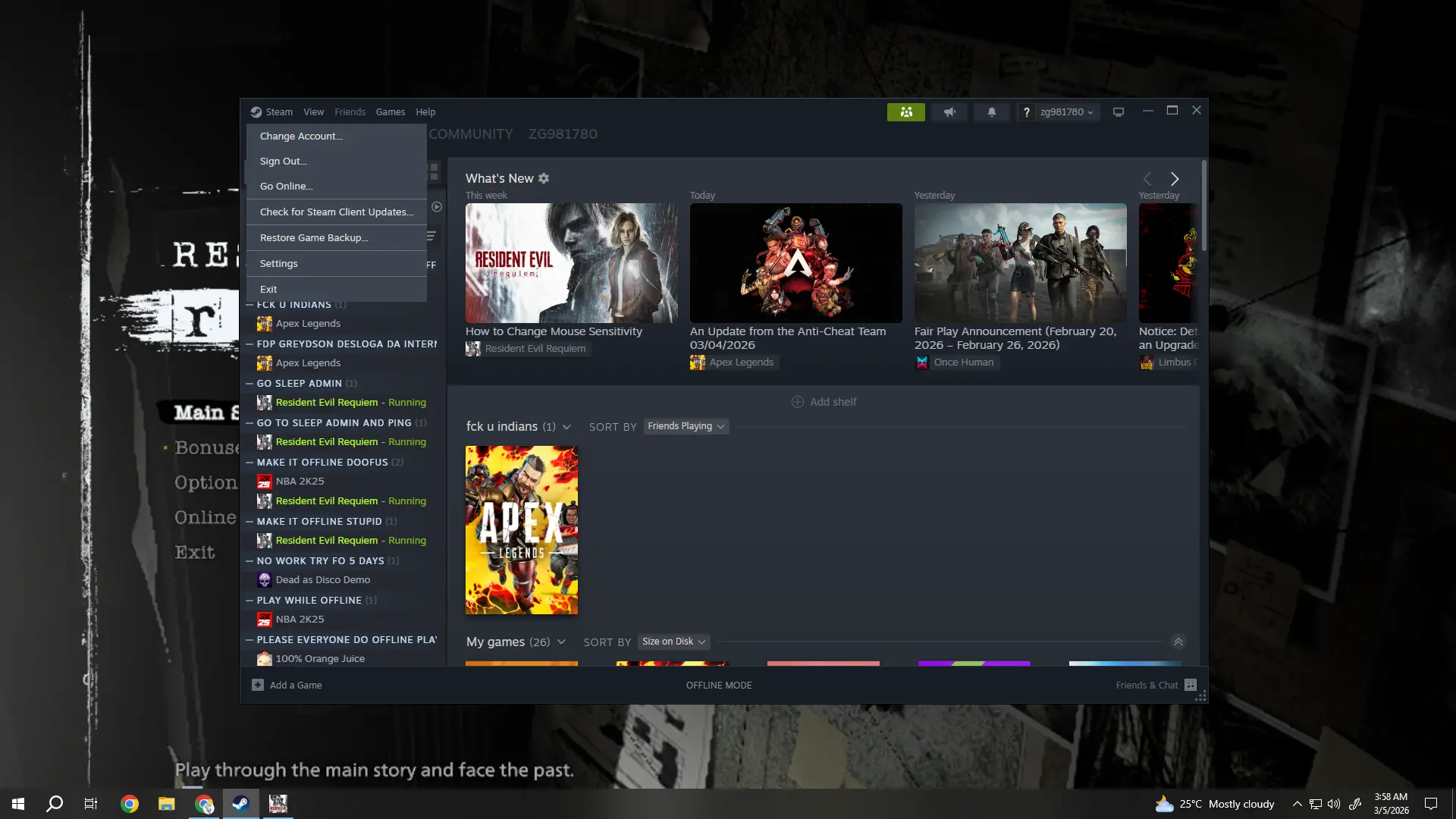Show next What's New items arrow
Image resolution: width=1456 pixels, height=819 pixels.
click(x=1175, y=179)
